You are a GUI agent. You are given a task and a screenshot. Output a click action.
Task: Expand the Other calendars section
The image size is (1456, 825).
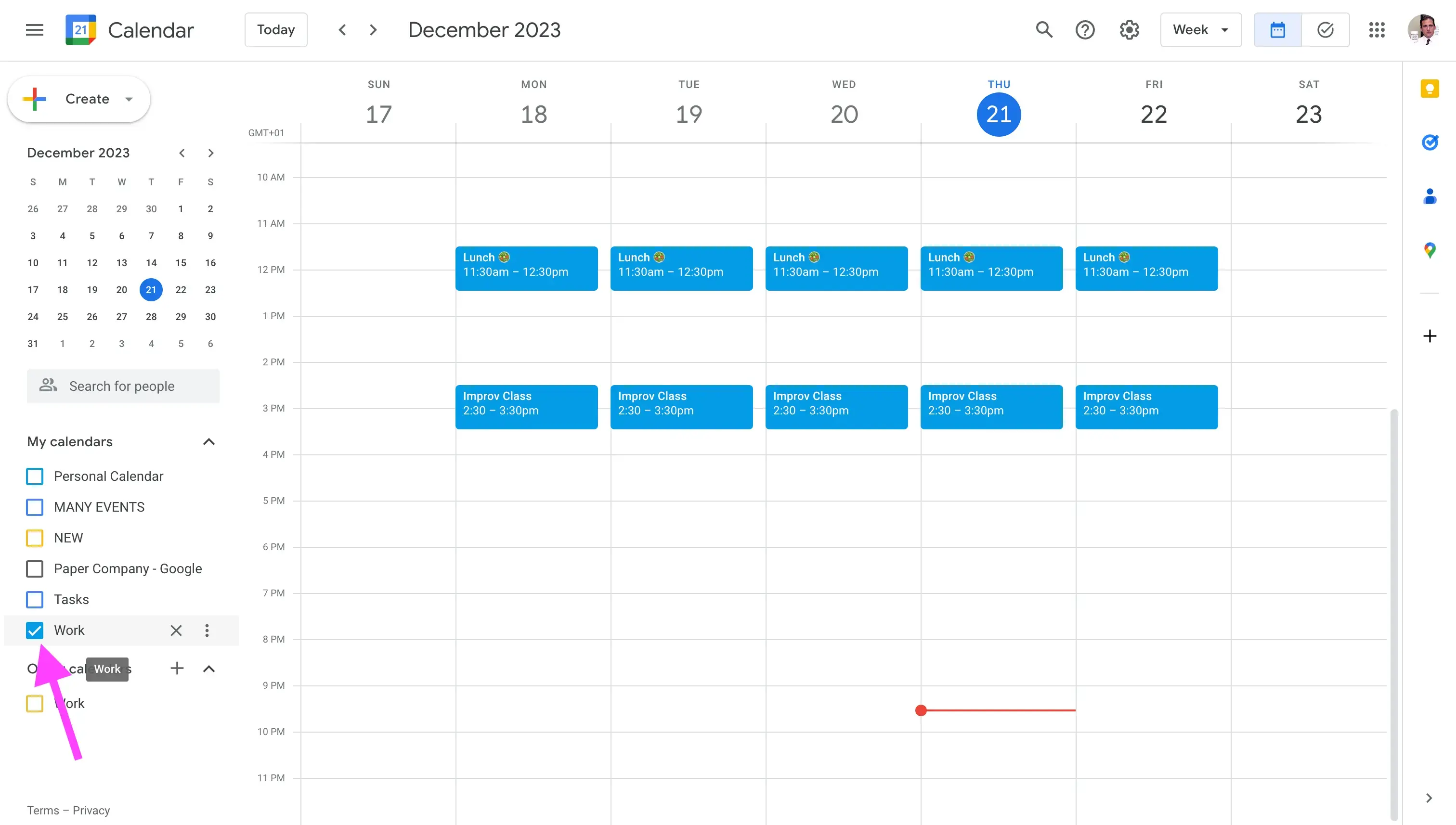point(209,668)
